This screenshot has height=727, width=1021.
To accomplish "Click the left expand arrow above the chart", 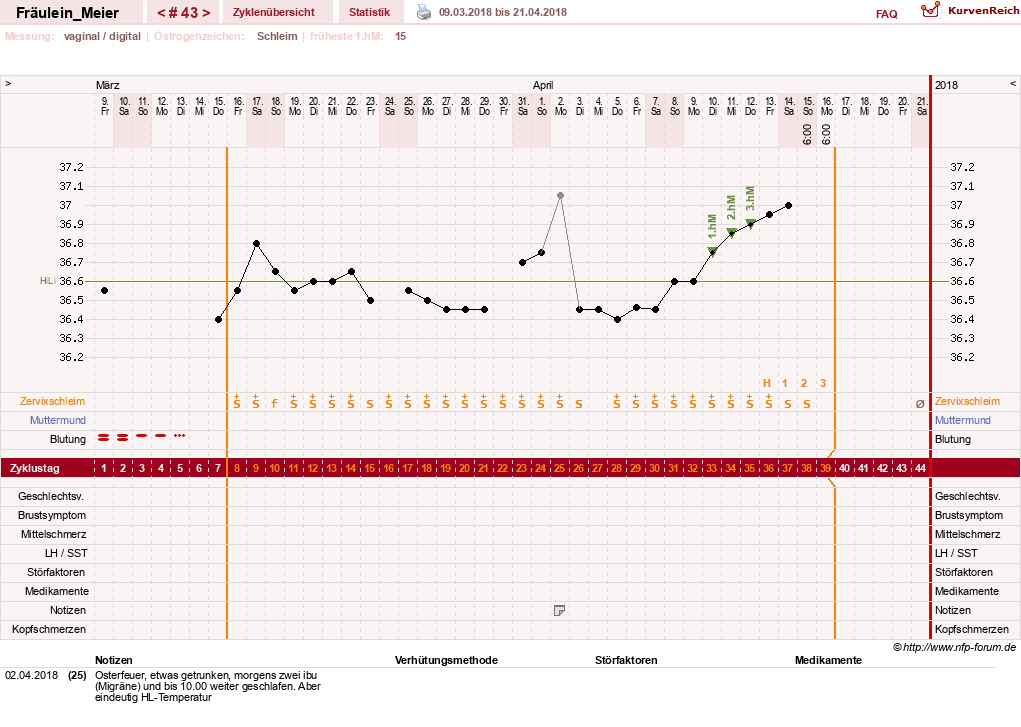I will click(8, 83).
